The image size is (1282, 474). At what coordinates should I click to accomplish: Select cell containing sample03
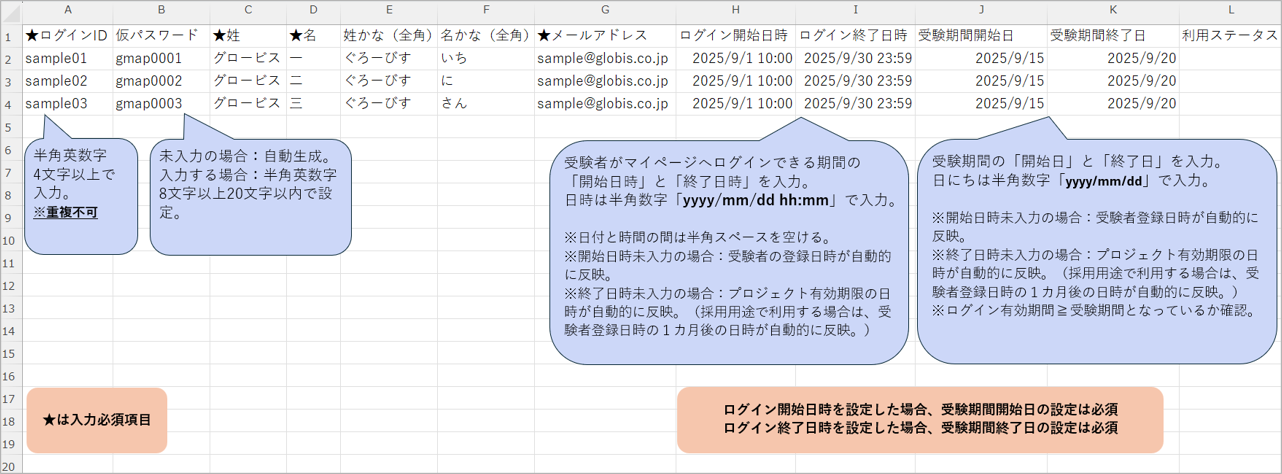point(67,104)
